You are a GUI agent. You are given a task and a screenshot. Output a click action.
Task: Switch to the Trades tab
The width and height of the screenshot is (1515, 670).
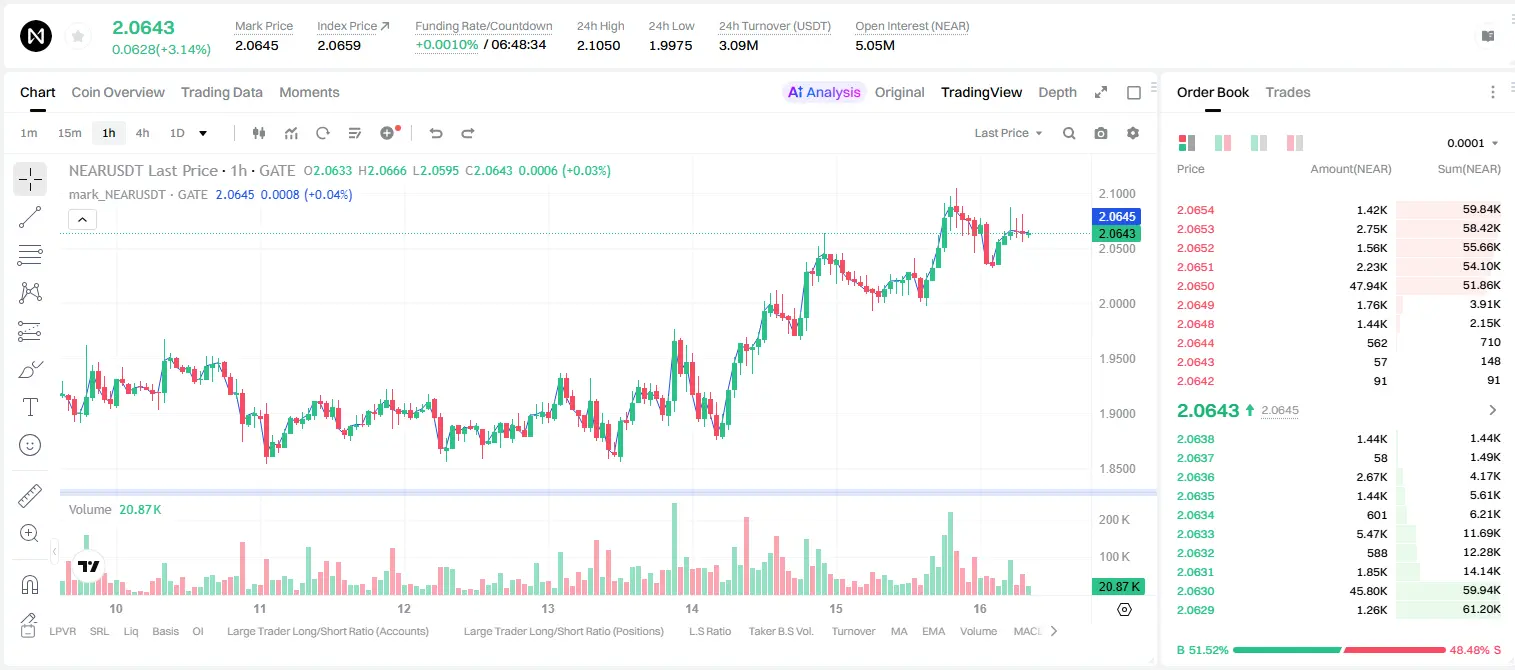[1288, 92]
